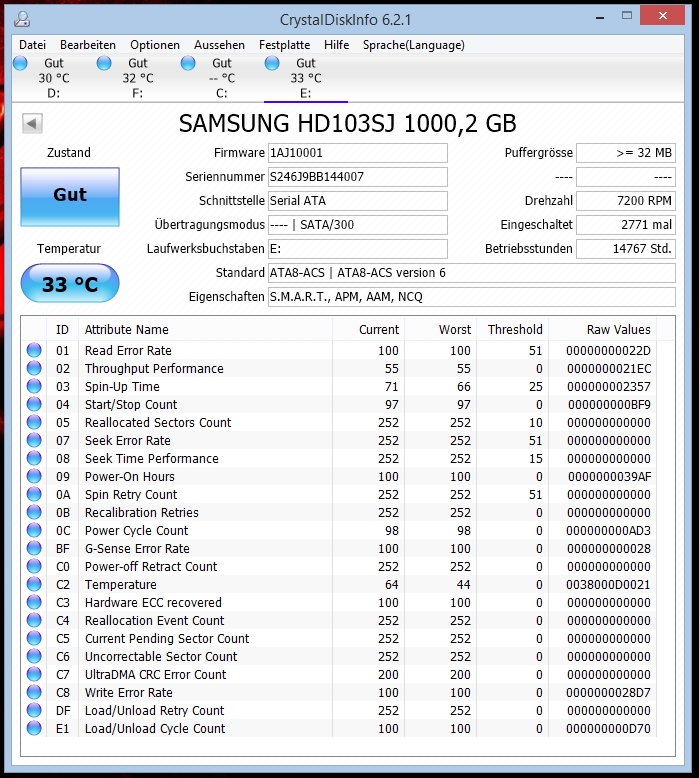Click status orb of Start/Stop Count row
Screen dimensions: 699x778
tap(34, 404)
